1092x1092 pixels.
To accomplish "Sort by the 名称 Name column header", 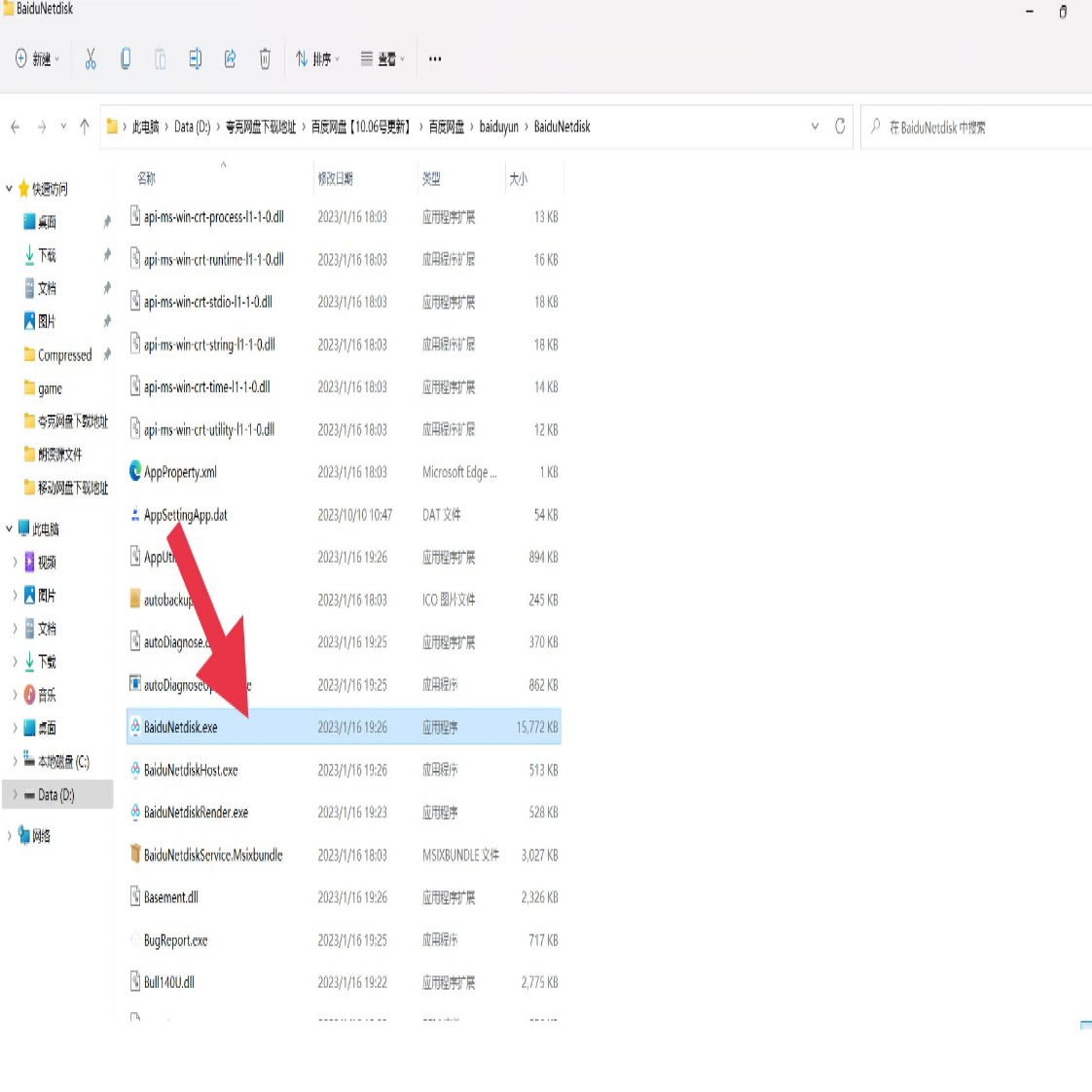I will (146, 178).
